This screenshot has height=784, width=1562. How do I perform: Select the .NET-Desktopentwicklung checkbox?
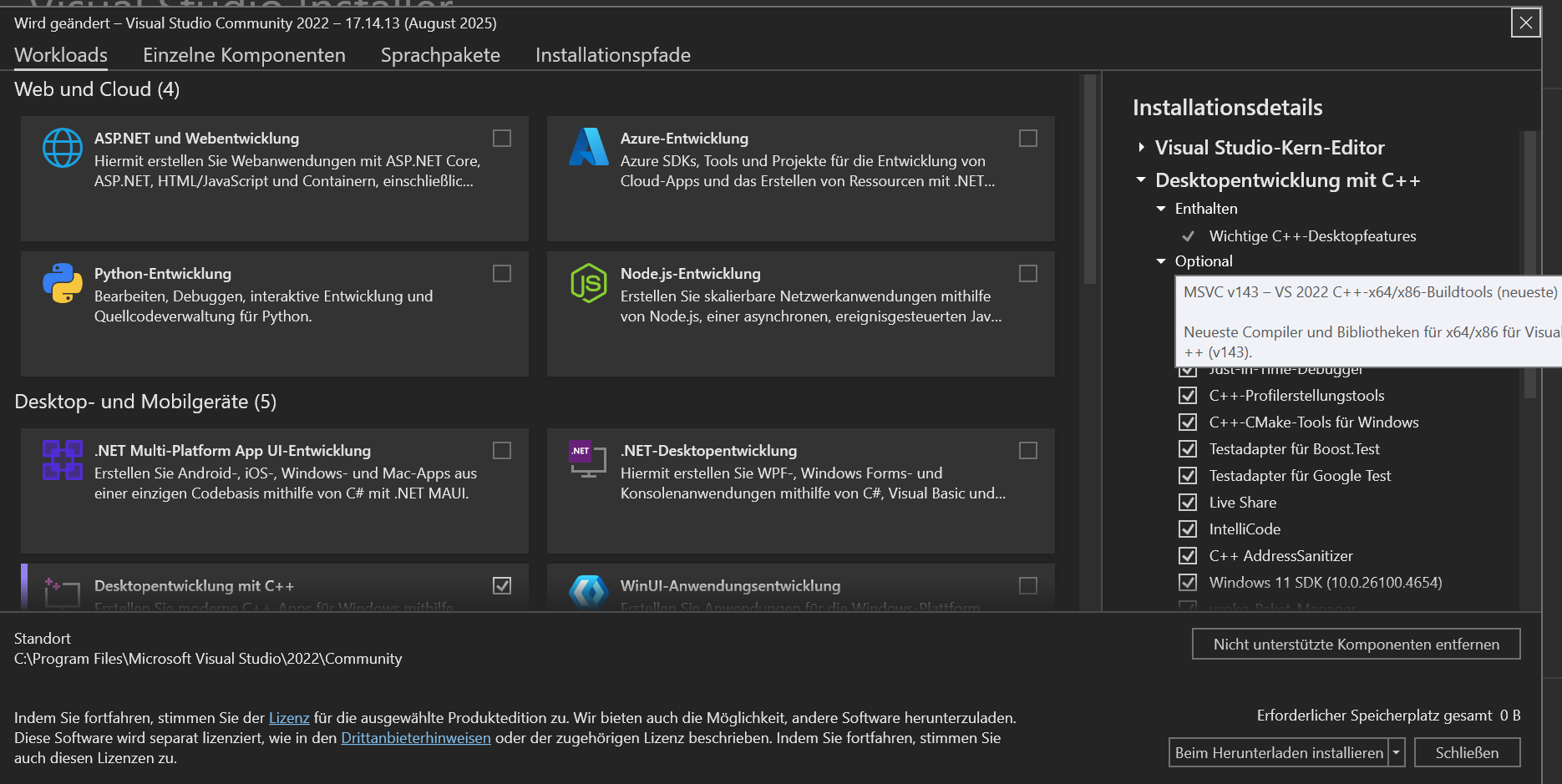1028,451
